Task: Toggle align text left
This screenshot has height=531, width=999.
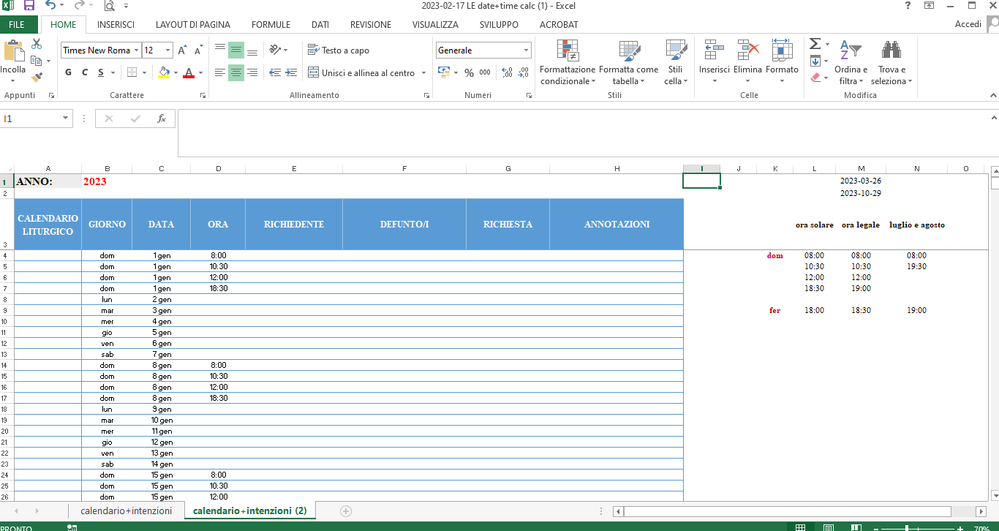Action: pyautogui.click(x=220, y=73)
